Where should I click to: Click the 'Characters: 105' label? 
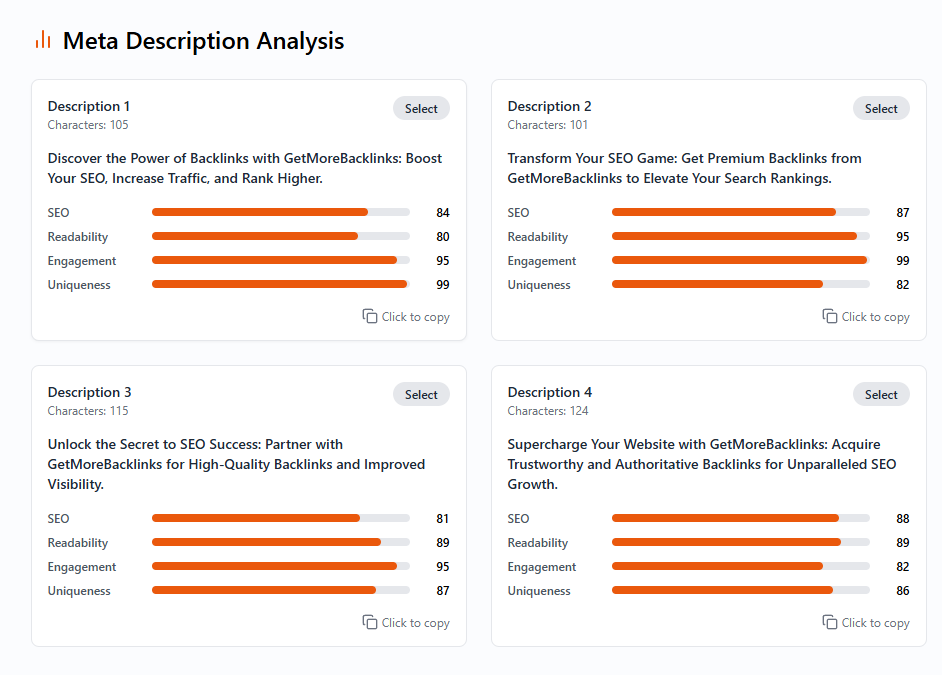click(88, 125)
